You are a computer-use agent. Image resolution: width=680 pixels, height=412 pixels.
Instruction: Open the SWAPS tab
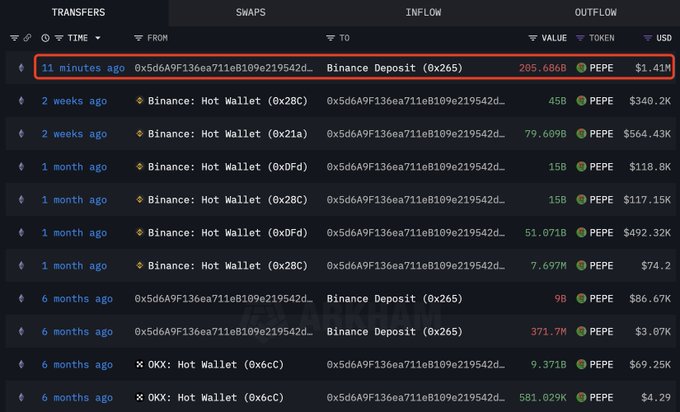click(x=251, y=12)
